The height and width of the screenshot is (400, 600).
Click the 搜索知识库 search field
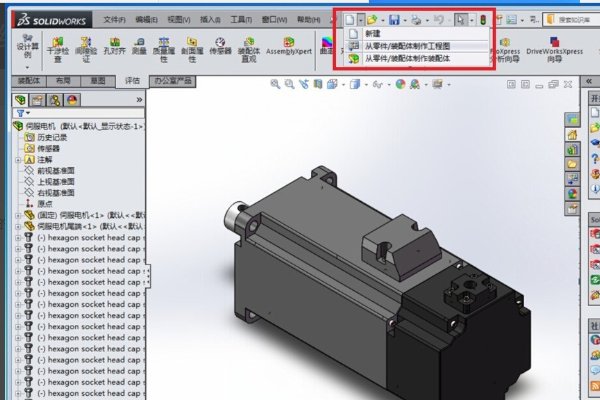pos(572,19)
